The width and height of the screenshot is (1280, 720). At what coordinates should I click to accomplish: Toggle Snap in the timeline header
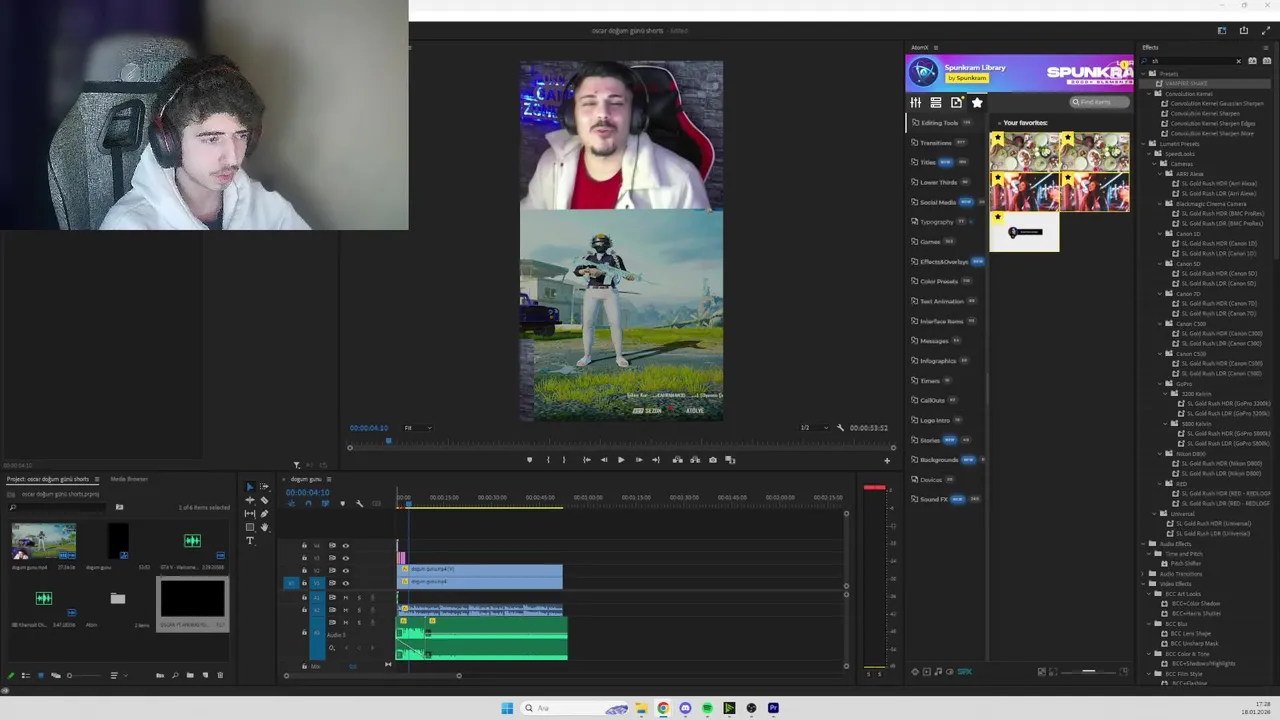pos(308,503)
